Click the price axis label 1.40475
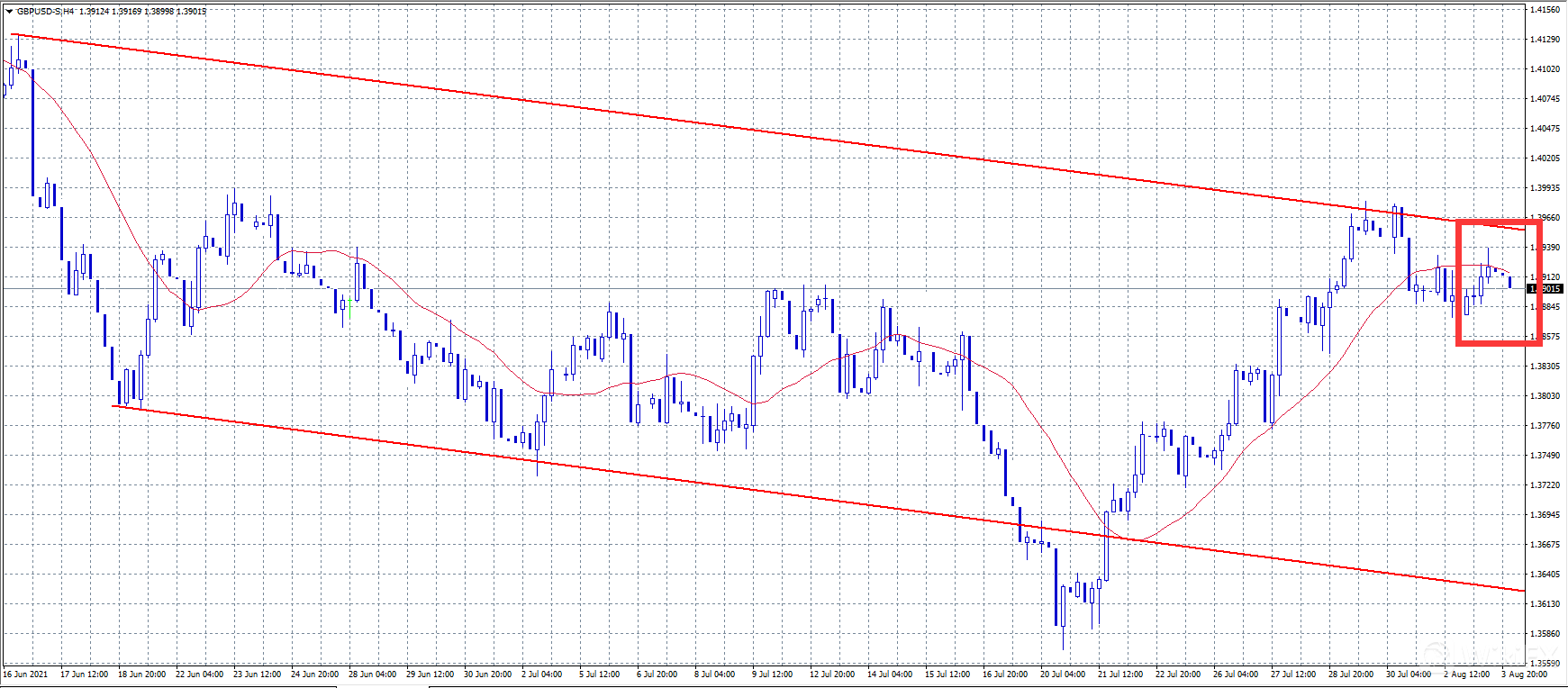Viewport: 1568px width, 688px height. (x=1545, y=129)
